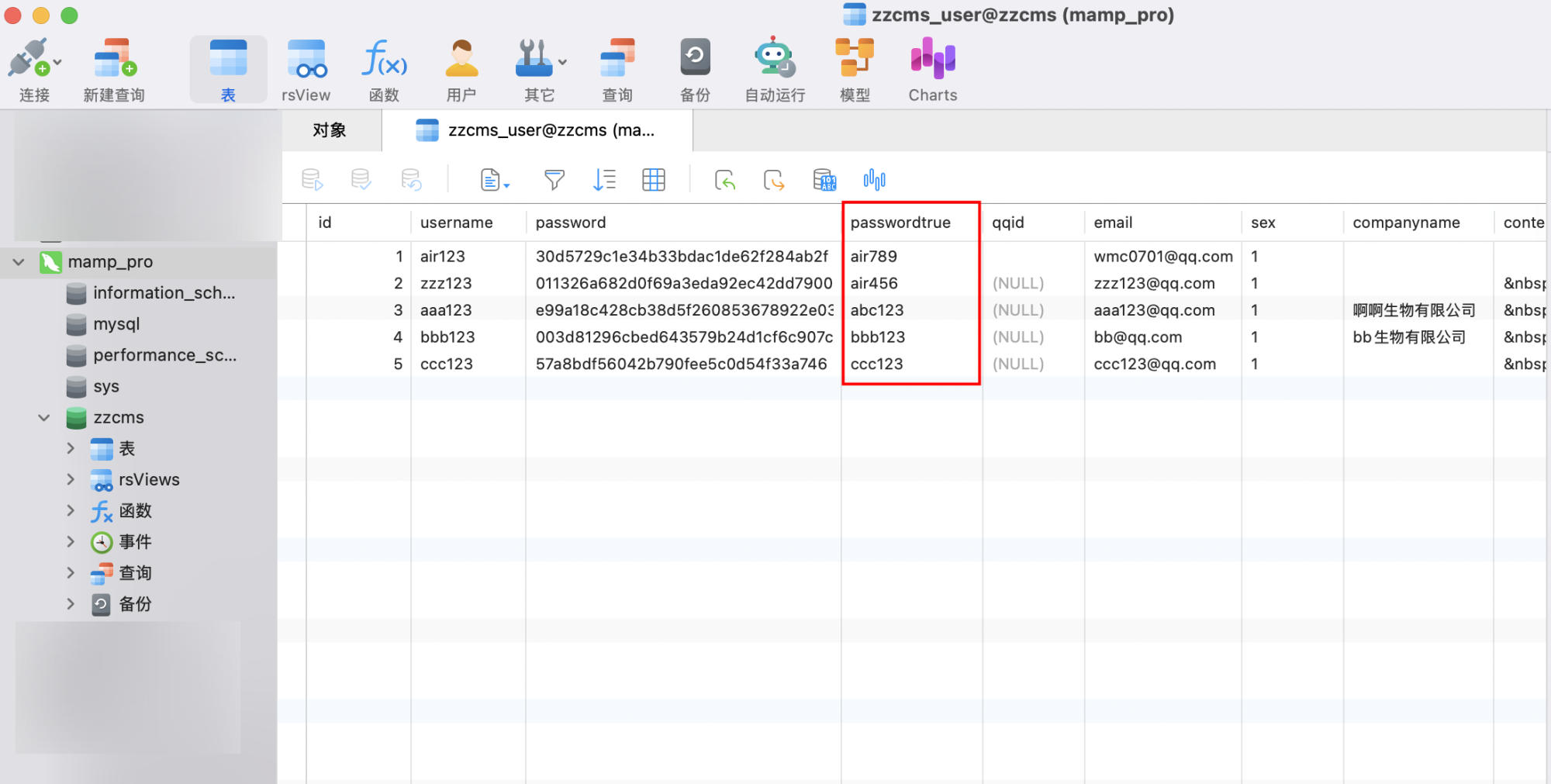Click the 用户 user icon
This screenshot has width=1551, height=784.
pos(461,60)
